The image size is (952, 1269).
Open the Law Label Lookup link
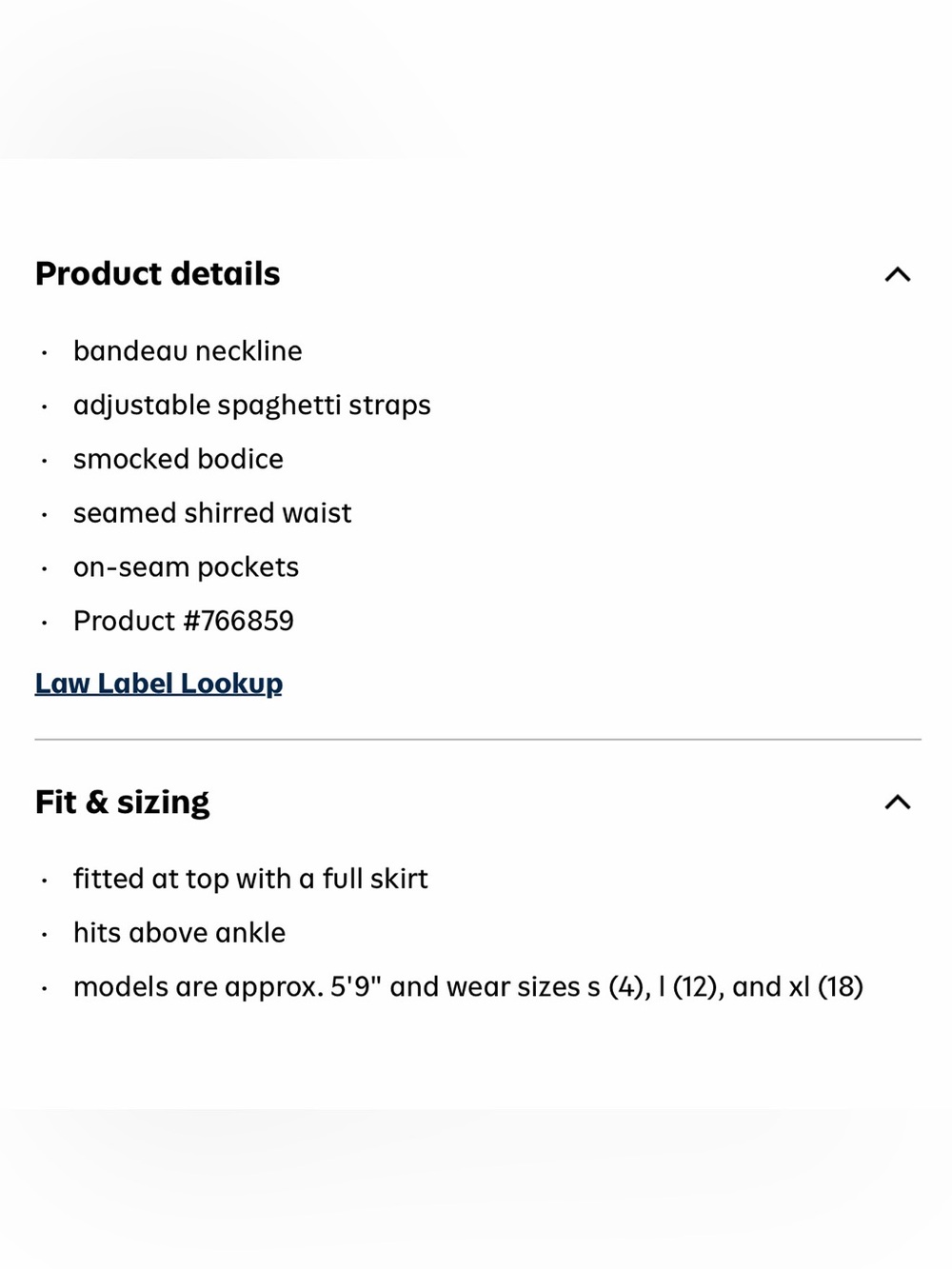click(159, 684)
